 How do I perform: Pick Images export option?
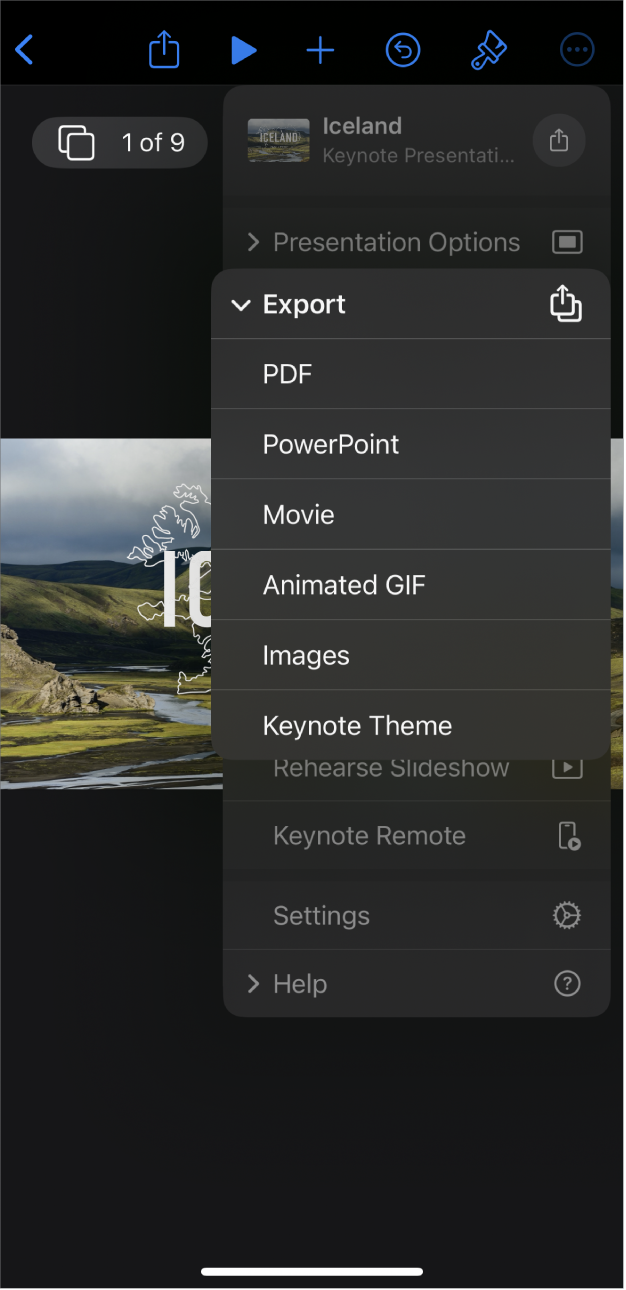click(411, 655)
